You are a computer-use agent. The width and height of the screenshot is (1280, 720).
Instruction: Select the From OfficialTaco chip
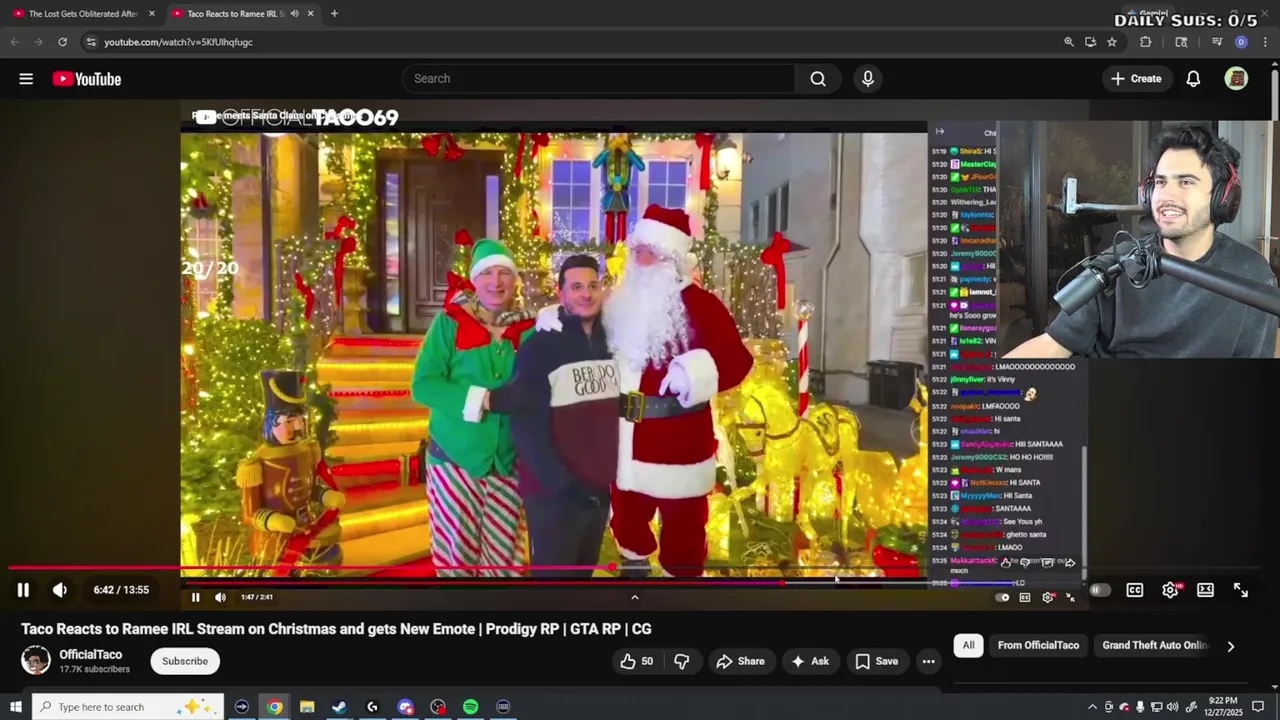pos(1038,645)
